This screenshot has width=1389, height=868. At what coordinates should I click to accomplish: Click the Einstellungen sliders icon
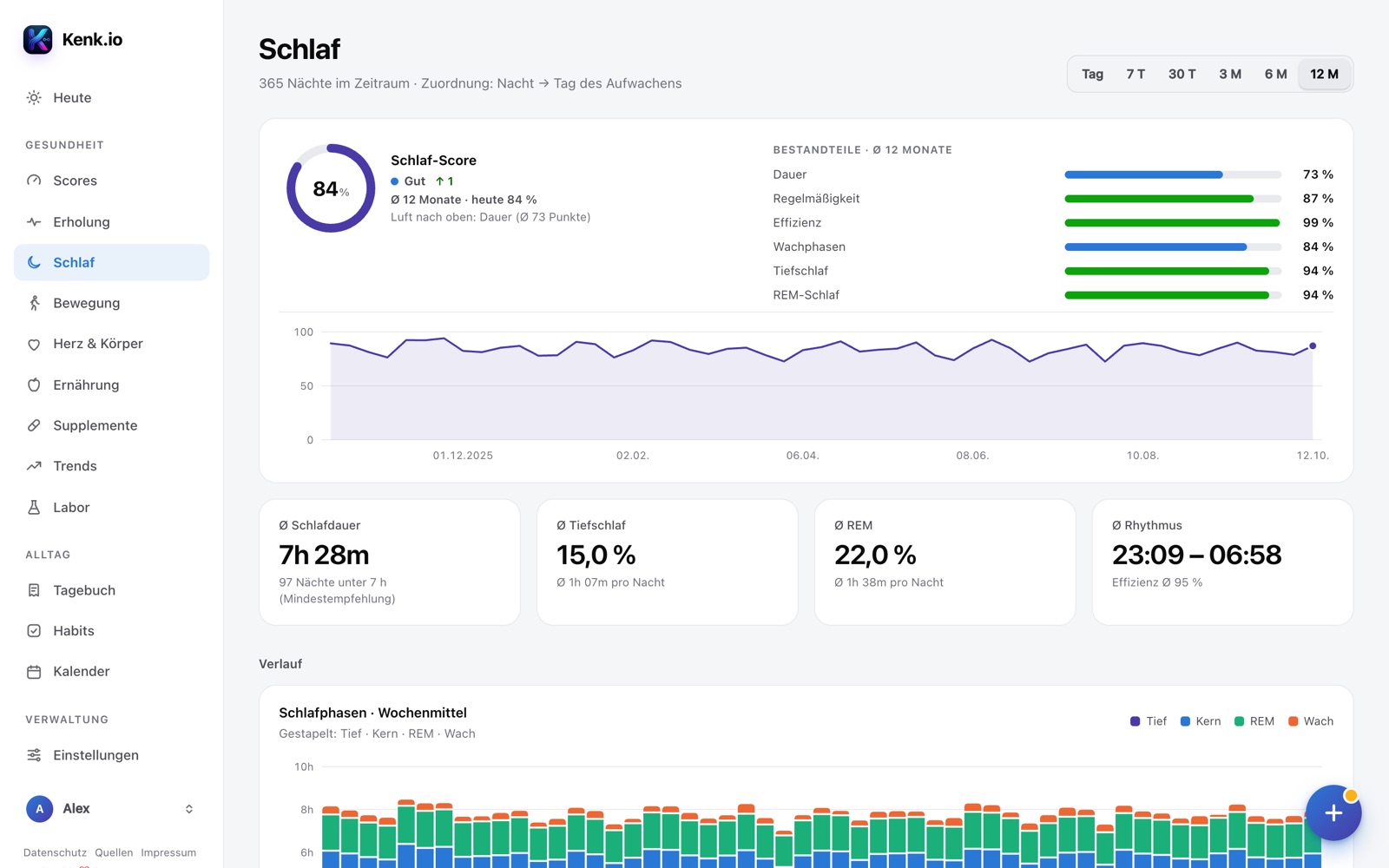point(34,755)
